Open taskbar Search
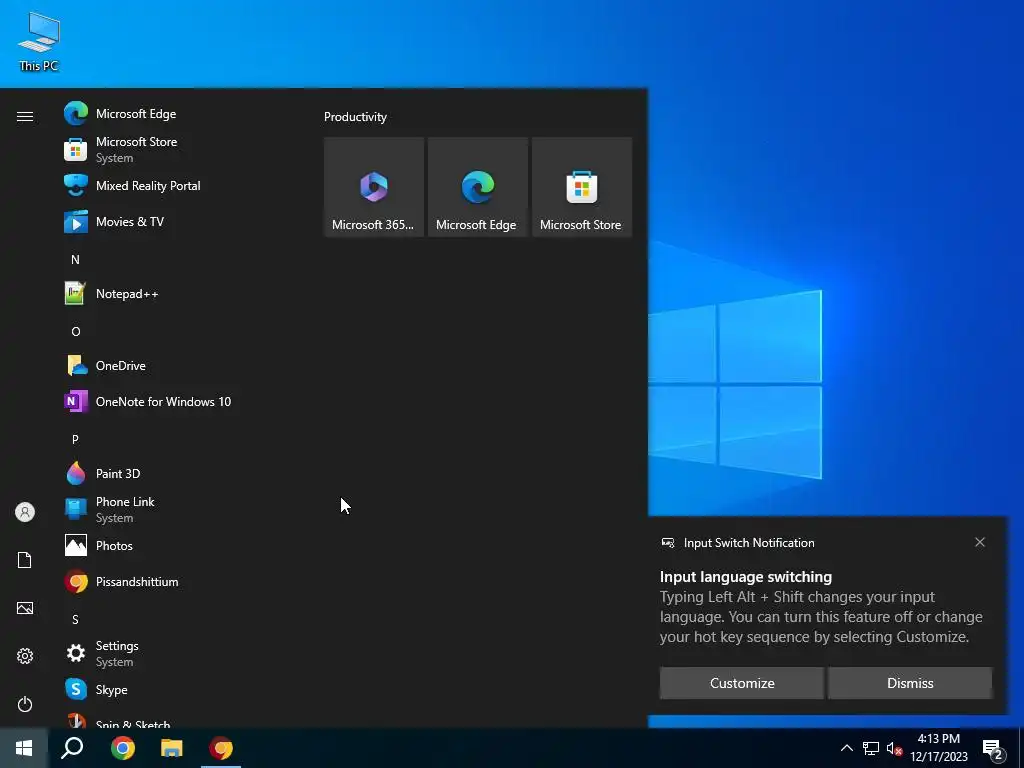This screenshot has width=1024, height=768. click(72, 748)
